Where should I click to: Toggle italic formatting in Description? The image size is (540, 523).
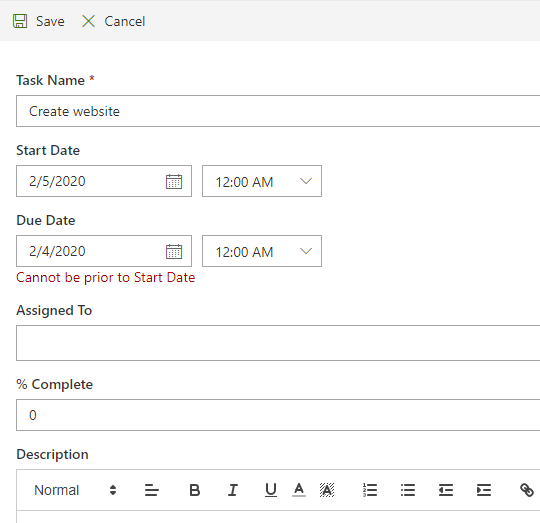(x=233, y=490)
